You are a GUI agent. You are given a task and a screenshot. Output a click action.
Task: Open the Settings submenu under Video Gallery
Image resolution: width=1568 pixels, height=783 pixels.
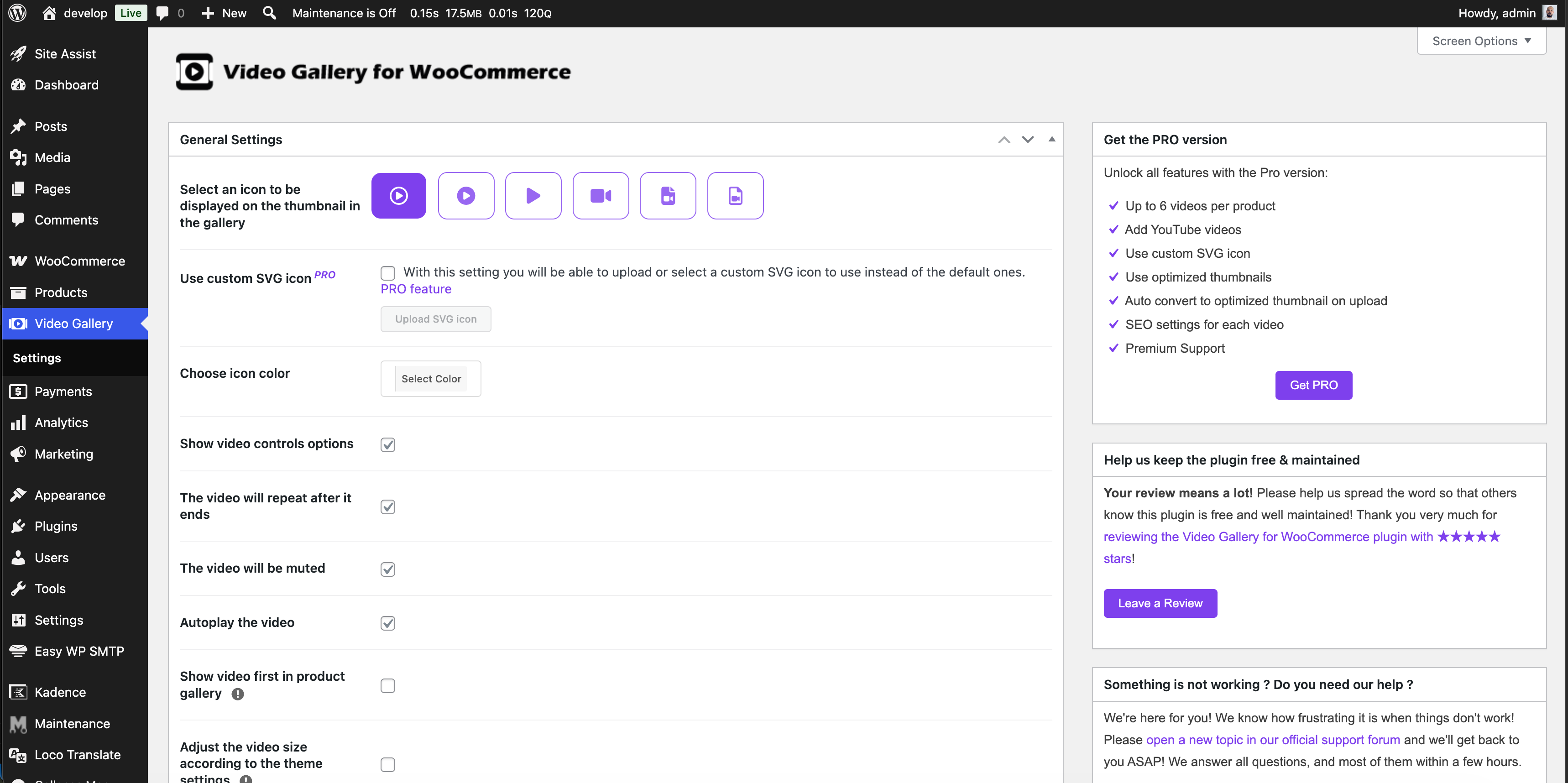(x=37, y=358)
